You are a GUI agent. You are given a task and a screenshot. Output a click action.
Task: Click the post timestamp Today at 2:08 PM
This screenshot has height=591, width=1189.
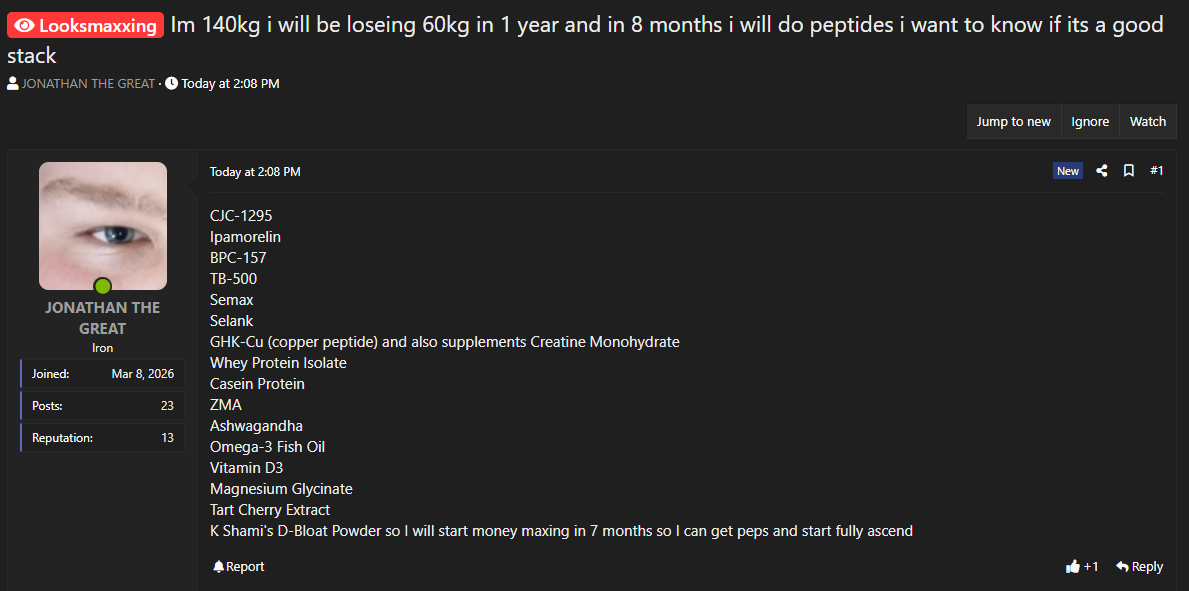(255, 172)
